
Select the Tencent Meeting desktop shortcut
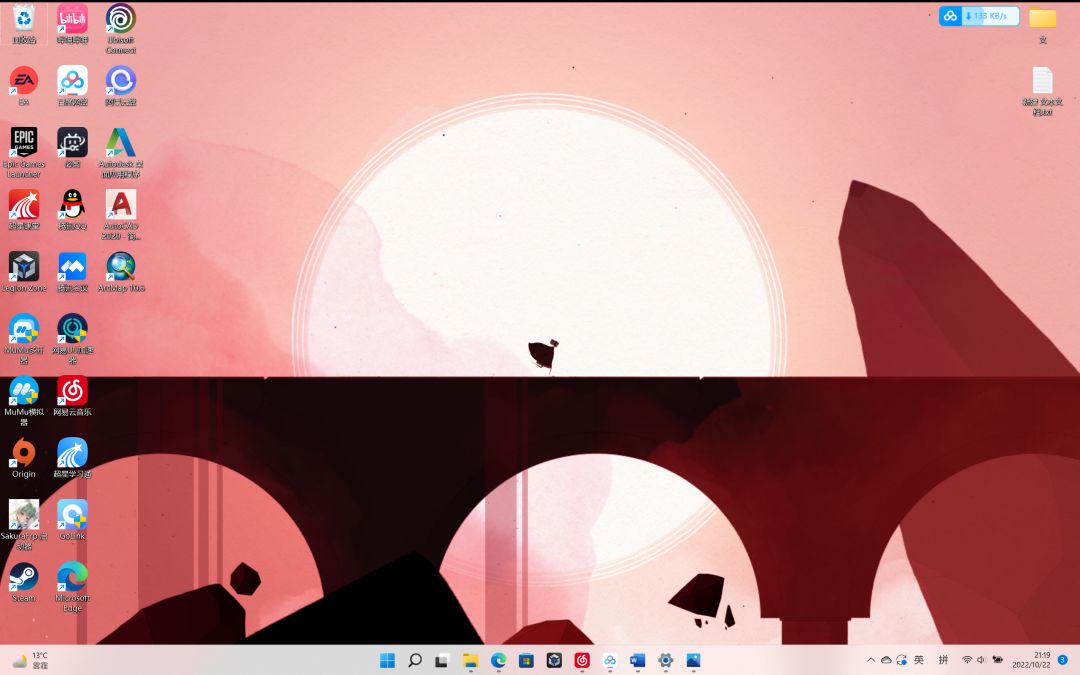tap(72, 273)
